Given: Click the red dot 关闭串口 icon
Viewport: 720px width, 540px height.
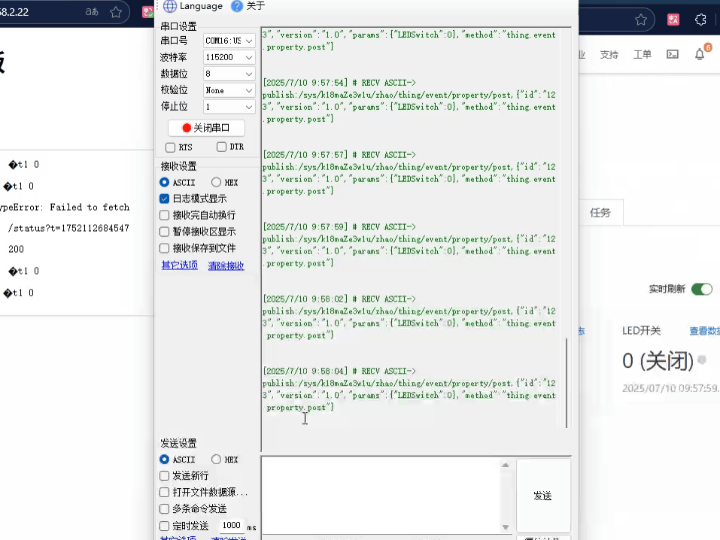Looking at the screenshot, I should coord(186,128).
